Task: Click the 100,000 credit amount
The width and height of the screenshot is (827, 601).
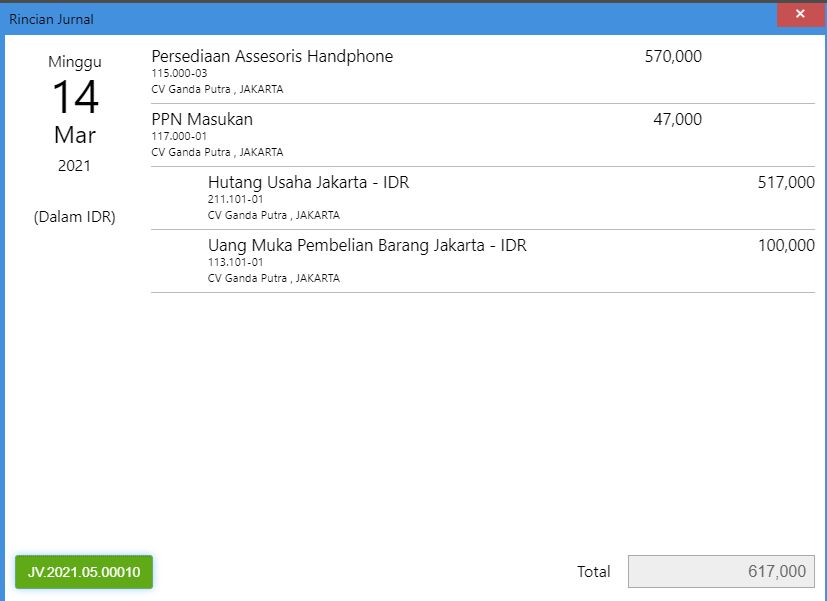Action: pos(786,246)
